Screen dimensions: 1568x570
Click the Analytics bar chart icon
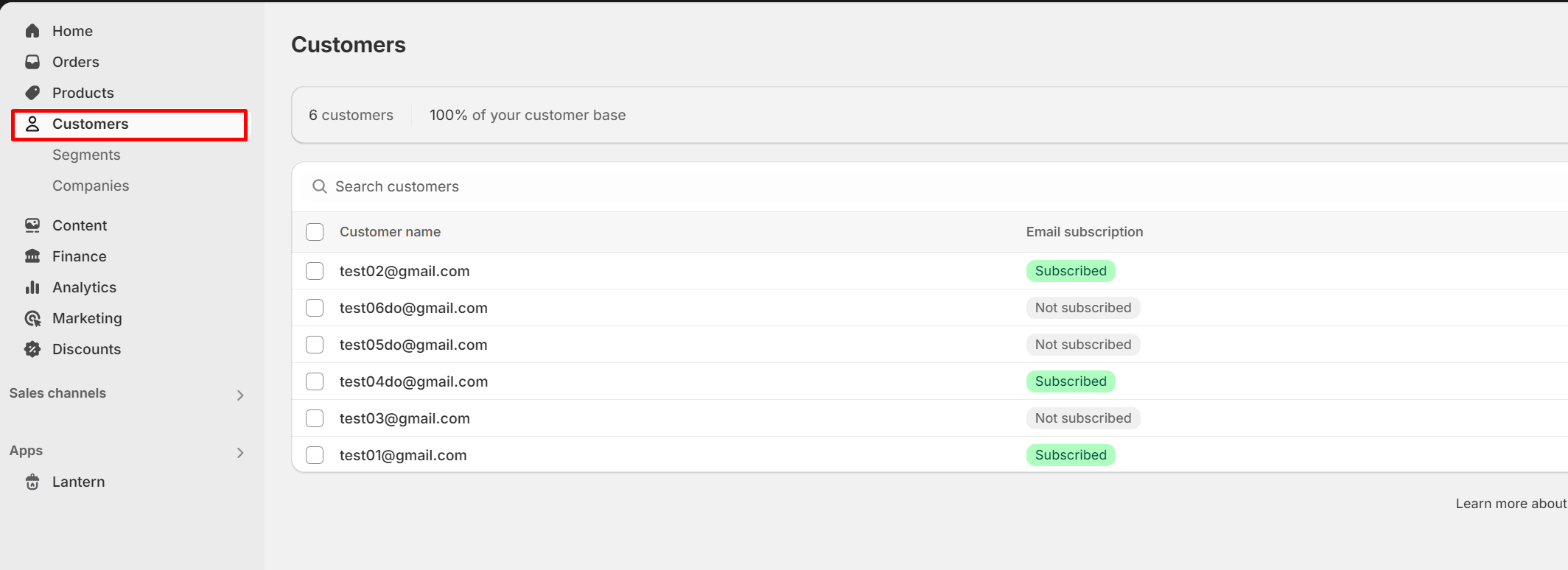click(32, 287)
